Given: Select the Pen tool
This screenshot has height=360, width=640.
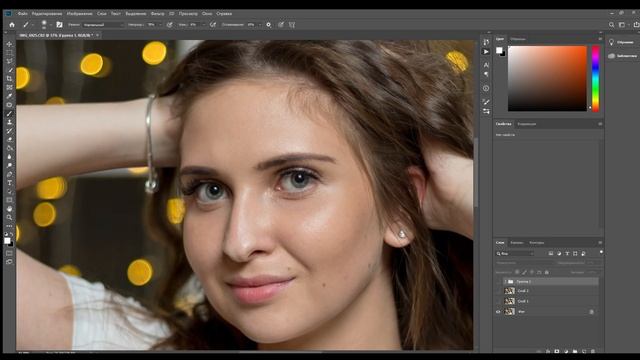Looking at the screenshot, I should pyautogui.click(x=9, y=174).
